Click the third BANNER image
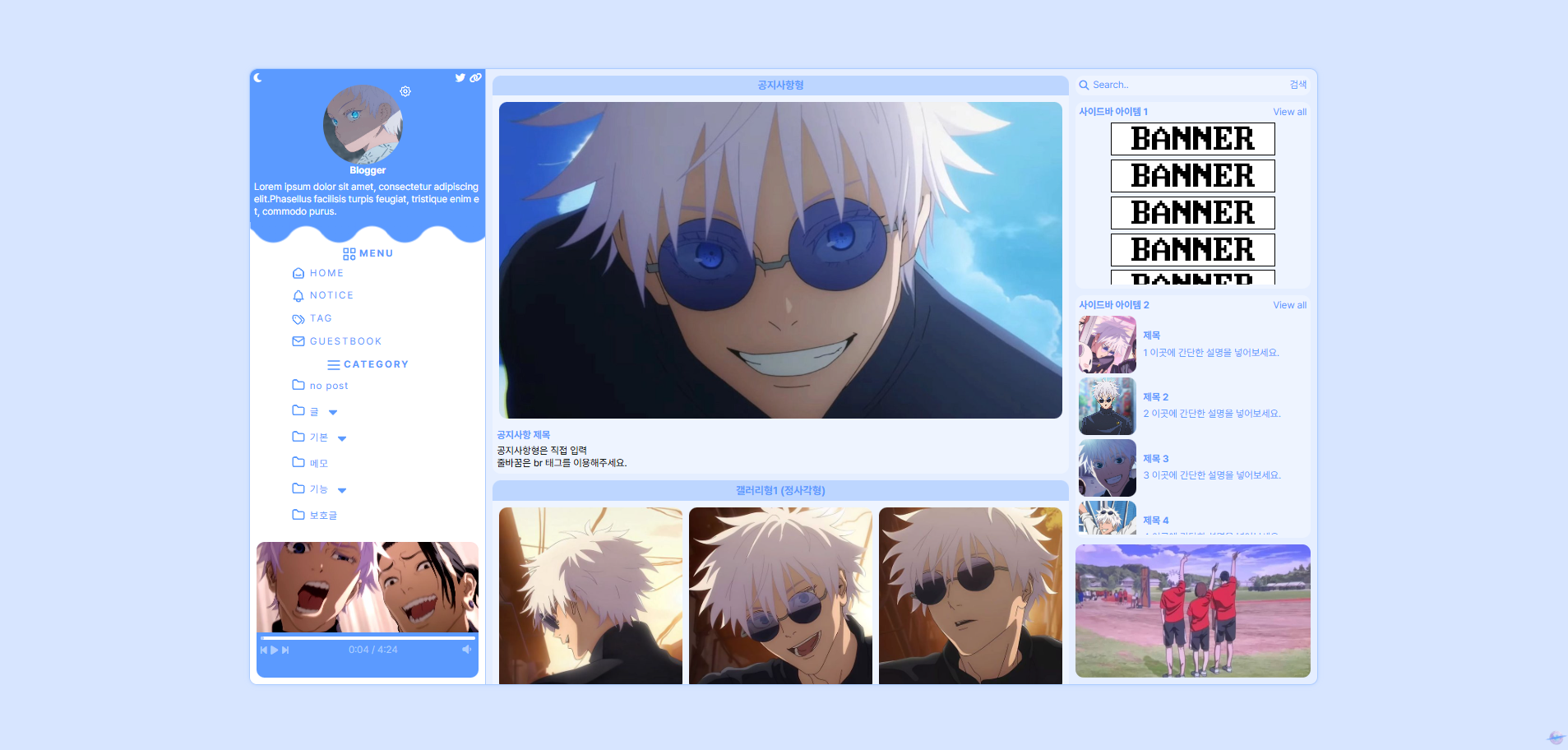The height and width of the screenshot is (750, 1568). 1192,213
